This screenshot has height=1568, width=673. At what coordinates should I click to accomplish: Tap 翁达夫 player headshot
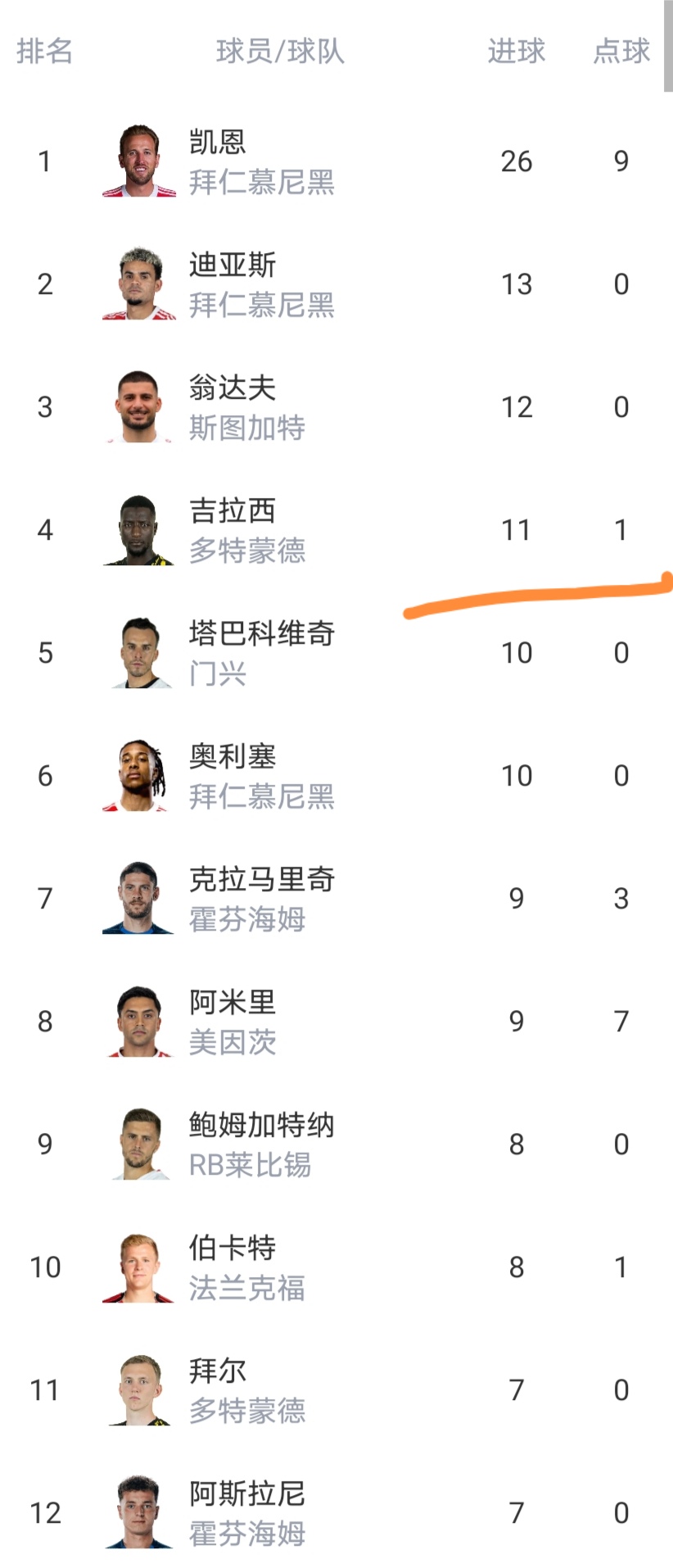click(138, 407)
